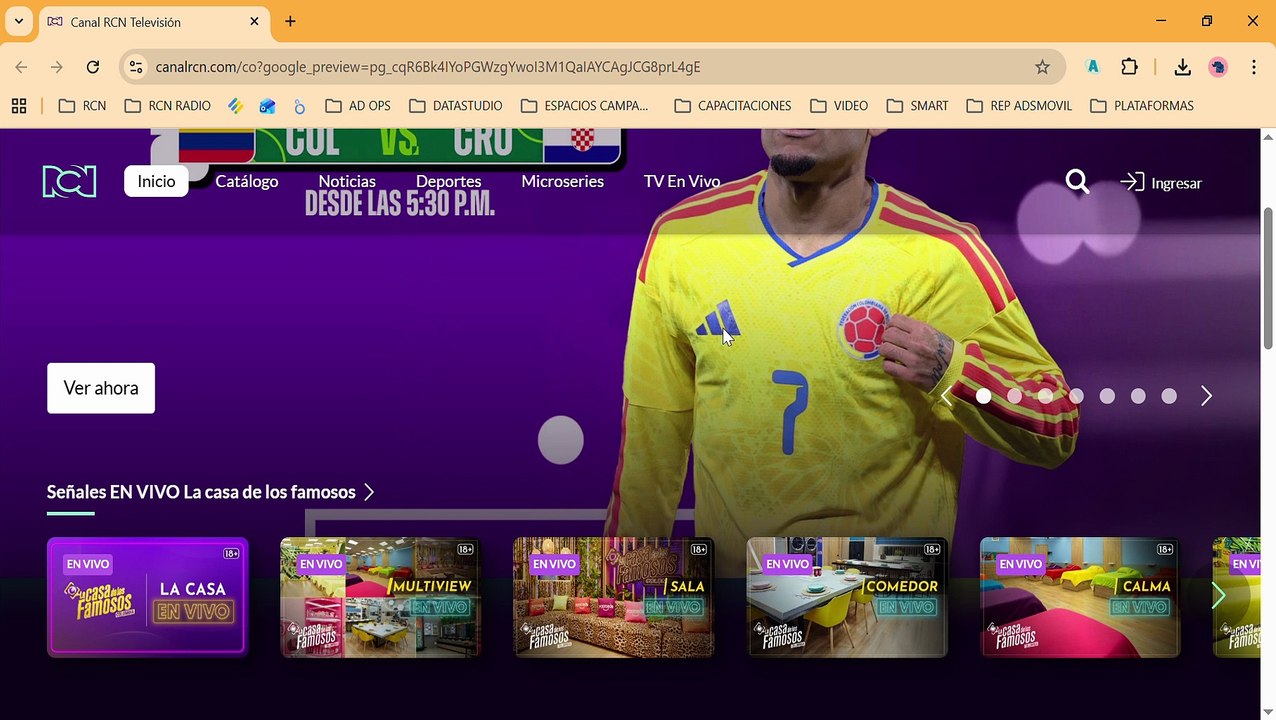This screenshot has width=1276, height=720.
Task: Select the seventh carousel dot
Action: (x=1169, y=396)
